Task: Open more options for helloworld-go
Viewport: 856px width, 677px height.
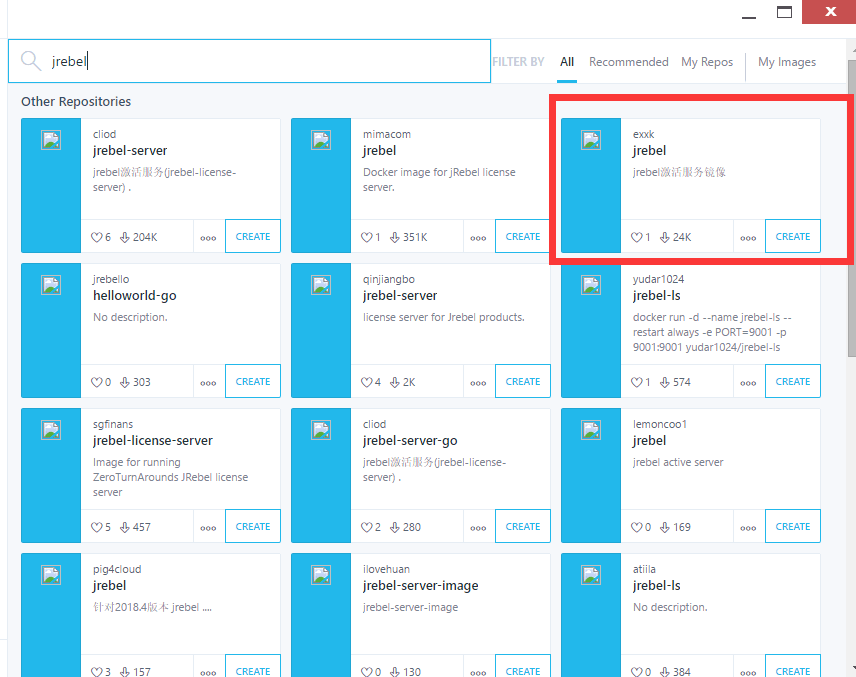Action: [x=208, y=383]
